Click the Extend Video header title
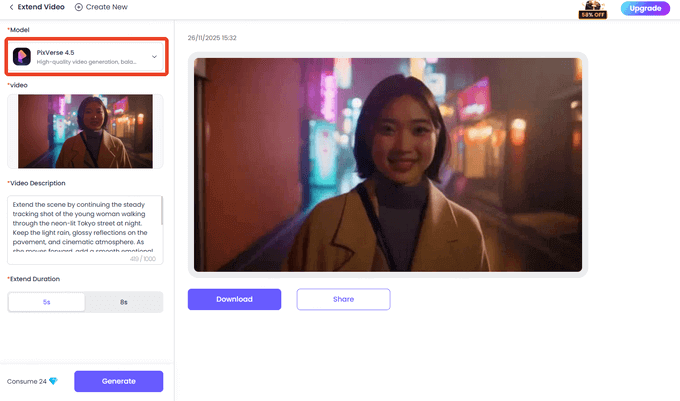 pos(42,7)
